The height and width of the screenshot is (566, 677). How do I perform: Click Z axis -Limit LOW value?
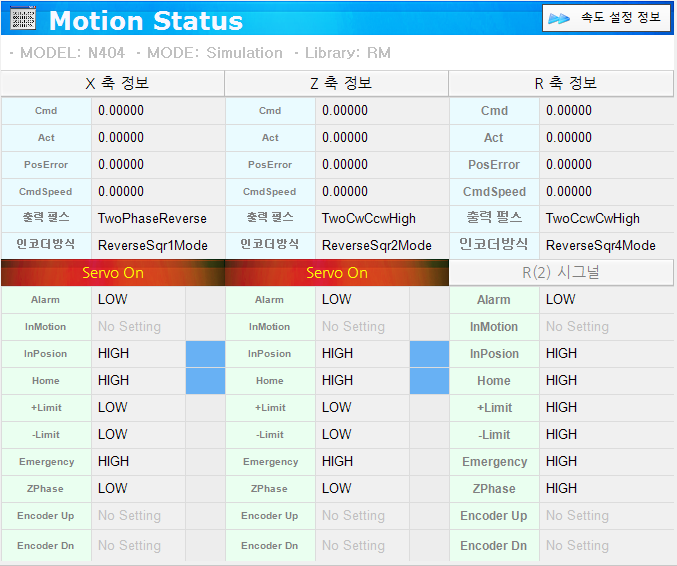click(337, 435)
